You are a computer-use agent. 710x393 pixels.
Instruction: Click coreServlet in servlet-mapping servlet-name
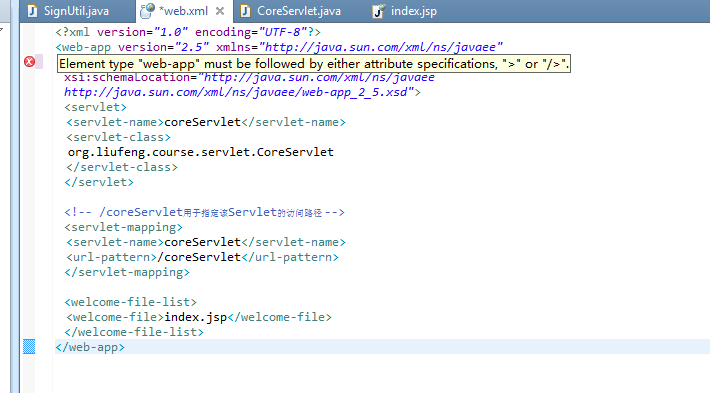[202, 242]
